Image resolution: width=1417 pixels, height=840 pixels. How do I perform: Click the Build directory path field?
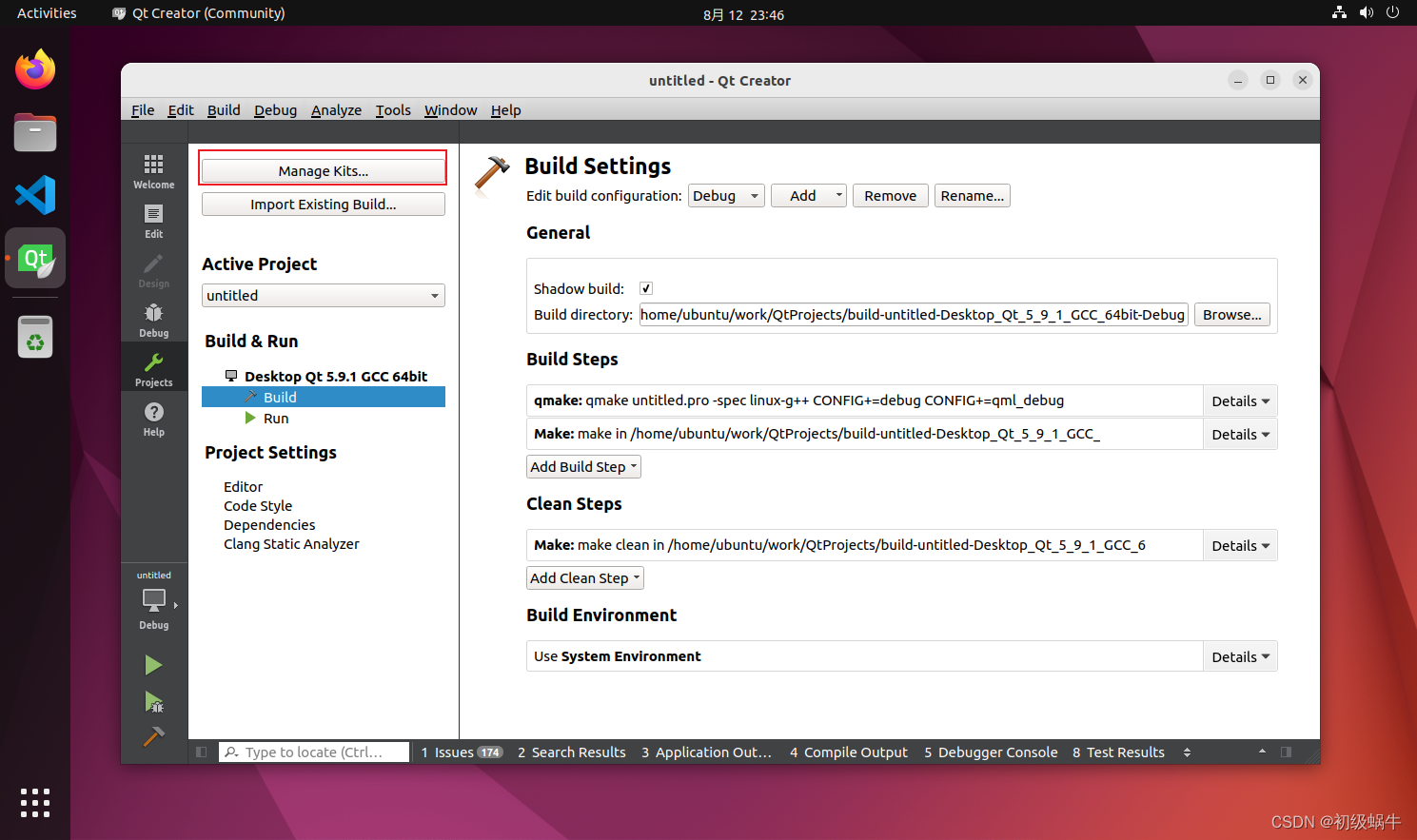(914, 315)
